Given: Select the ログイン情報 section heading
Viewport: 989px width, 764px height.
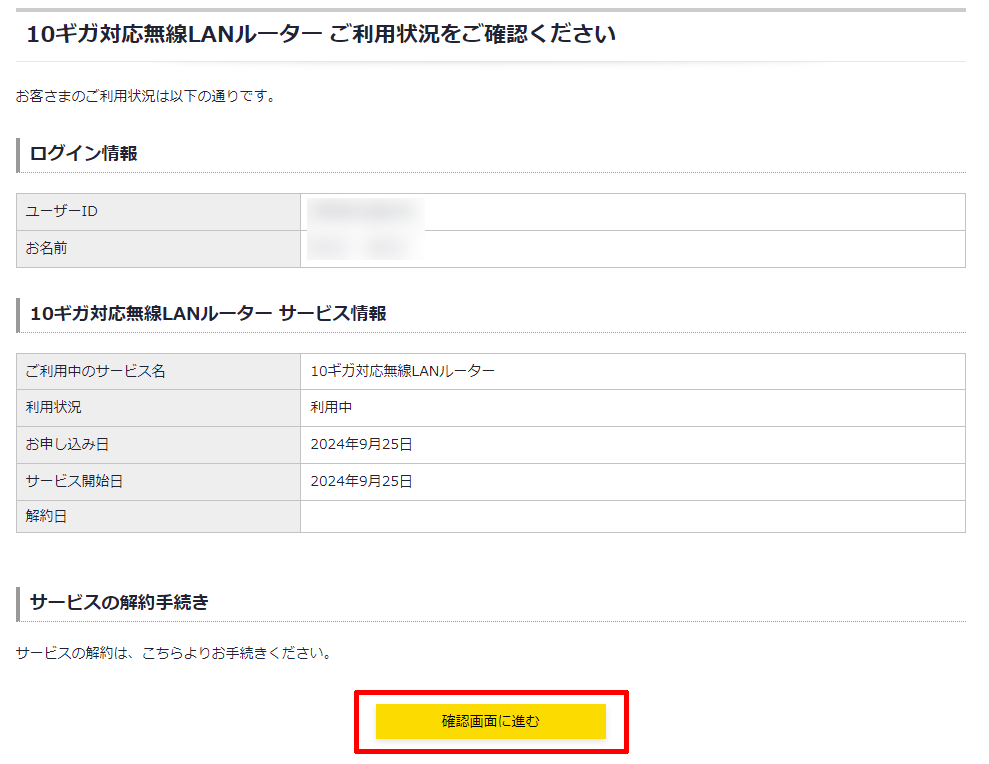Looking at the screenshot, I should click(x=84, y=153).
